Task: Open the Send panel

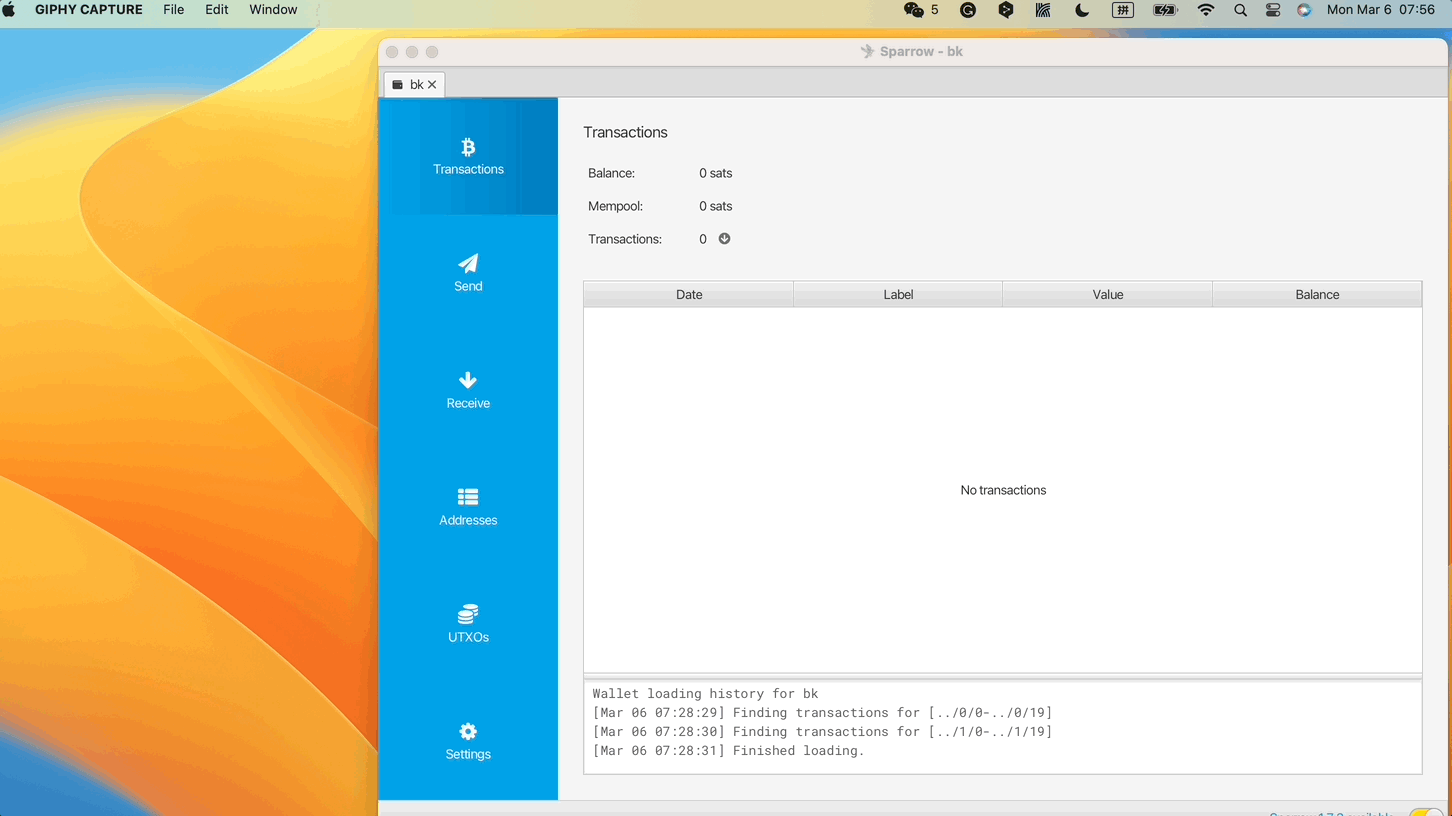Action: coord(468,273)
